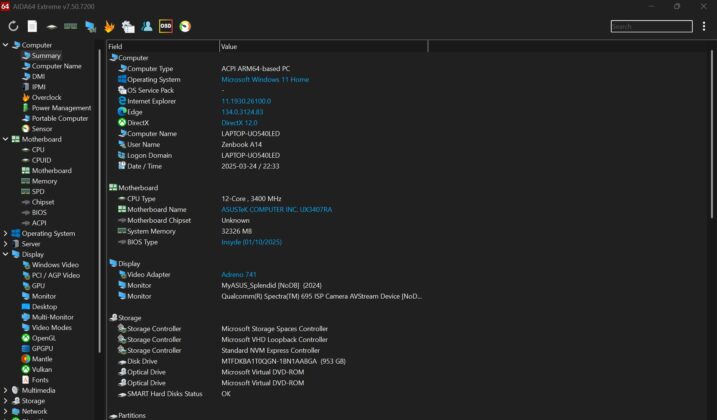
Task: Click the DirectX 12.0 link
Action: coord(239,123)
